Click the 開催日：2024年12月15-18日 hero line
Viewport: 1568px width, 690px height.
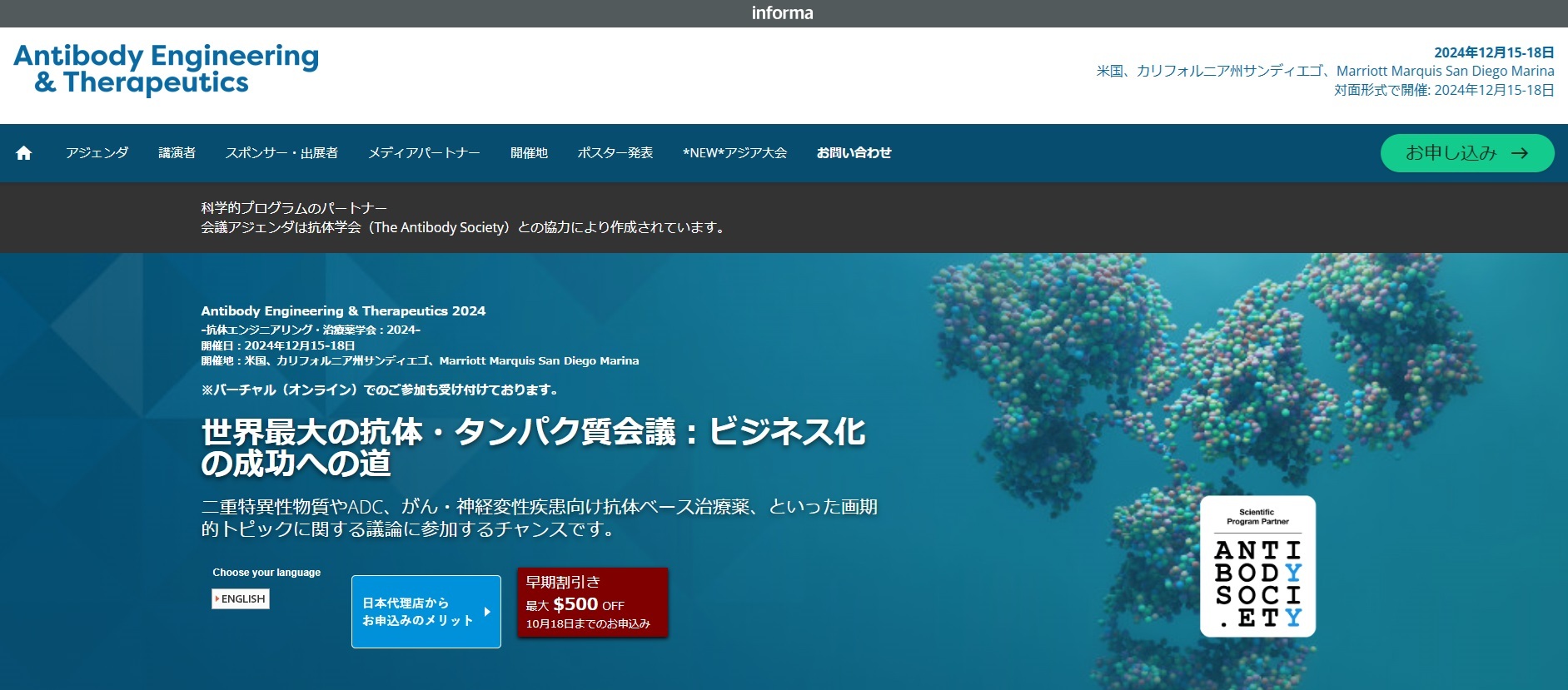pos(278,345)
